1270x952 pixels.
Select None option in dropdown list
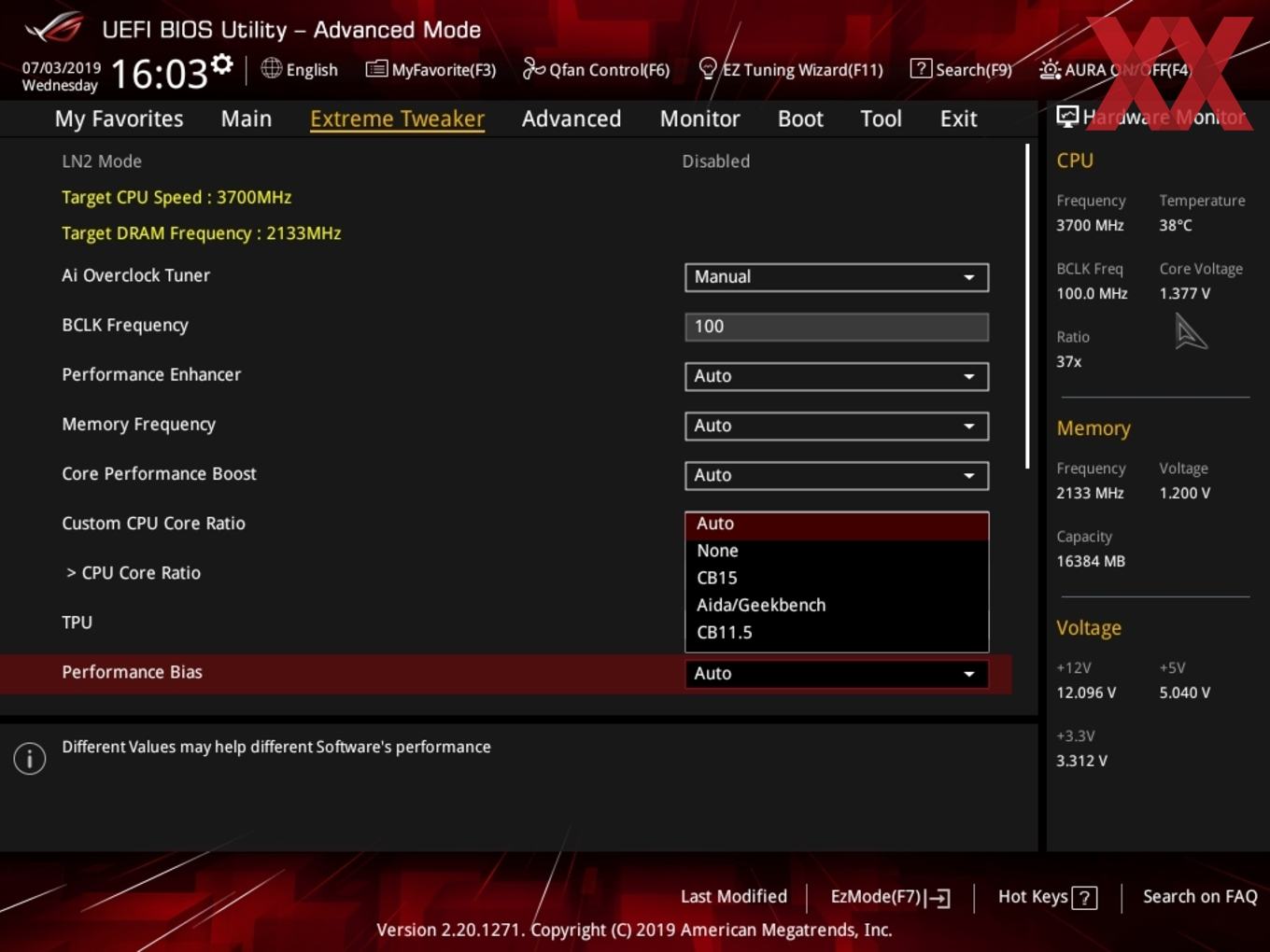837,551
